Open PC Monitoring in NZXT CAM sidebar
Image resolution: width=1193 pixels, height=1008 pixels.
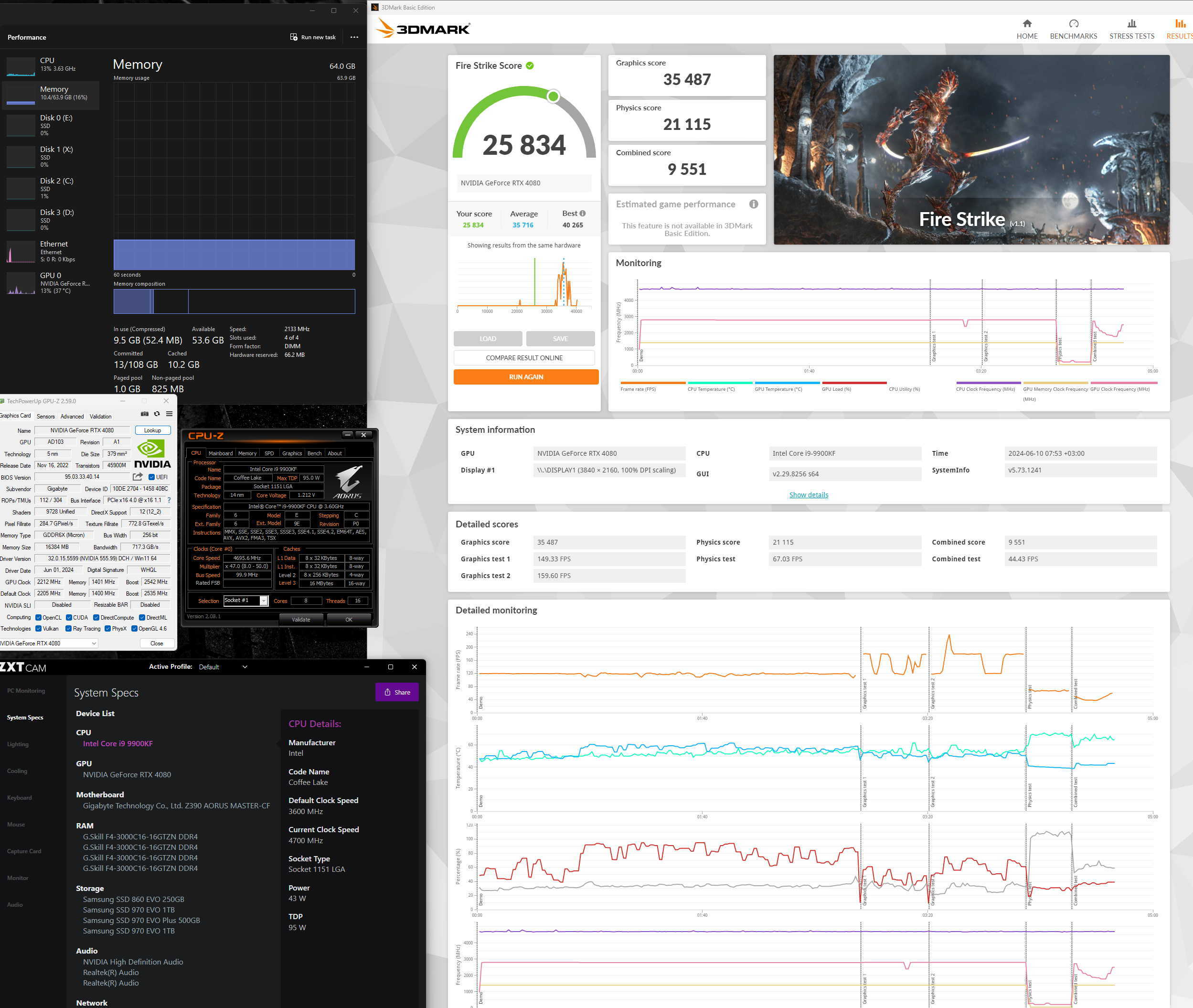26,691
